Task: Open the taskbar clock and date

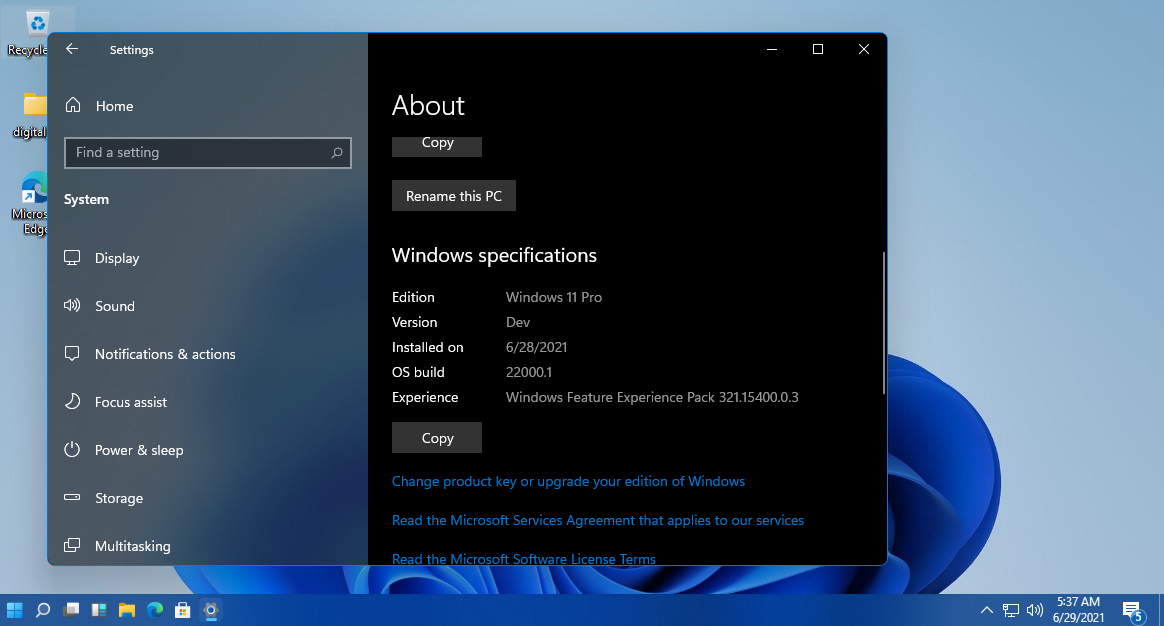Action: (x=1078, y=610)
